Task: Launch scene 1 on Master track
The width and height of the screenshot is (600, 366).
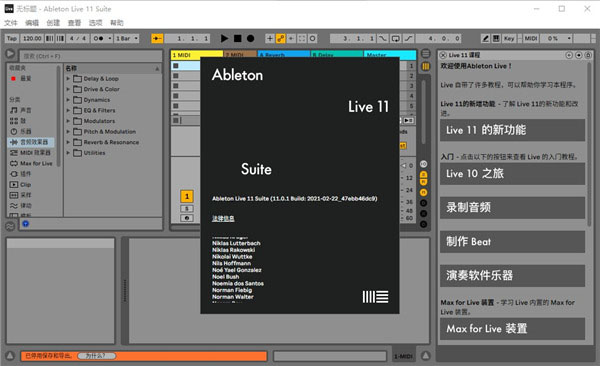Action: (x=408, y=66)
